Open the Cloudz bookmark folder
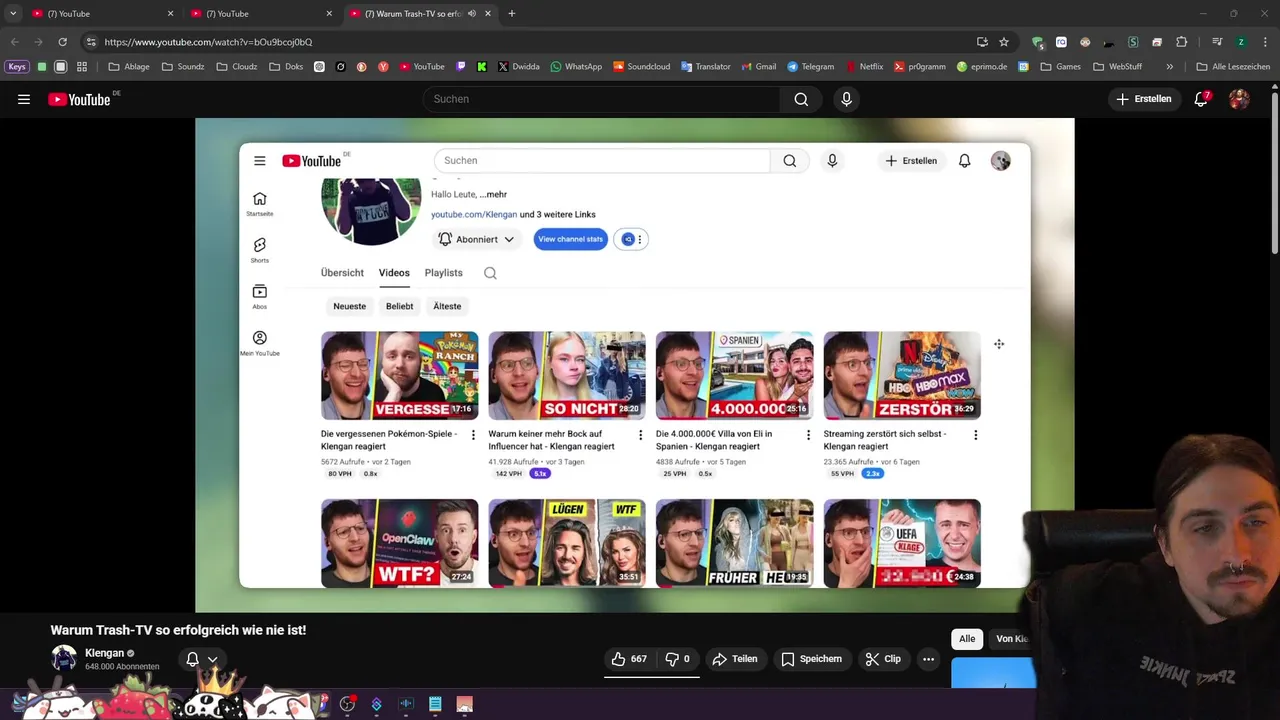Image resolution: width=1280 pixels, height=720 pixels. (x=236, y=67)
